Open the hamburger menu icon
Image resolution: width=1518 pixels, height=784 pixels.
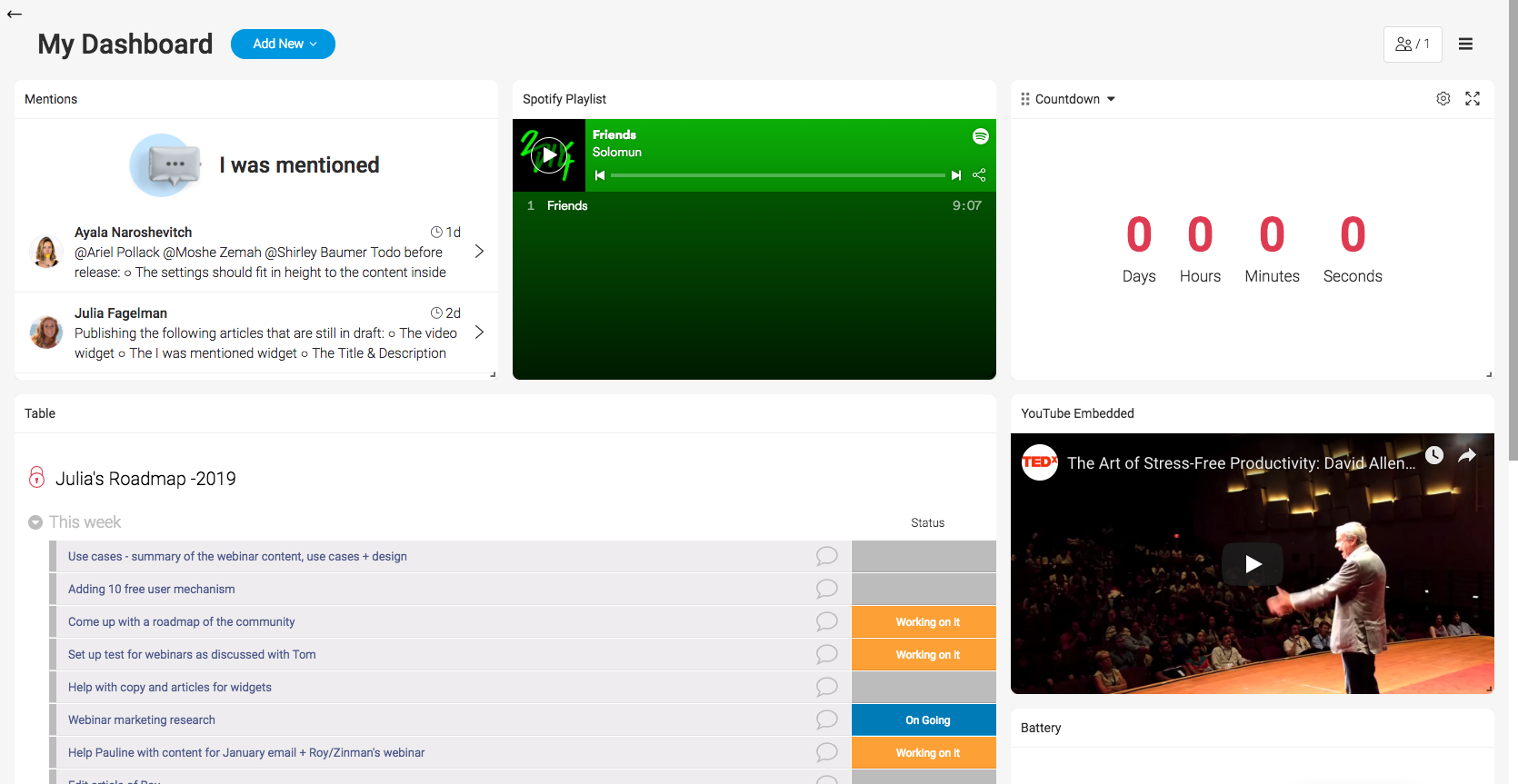[1465, 44]
